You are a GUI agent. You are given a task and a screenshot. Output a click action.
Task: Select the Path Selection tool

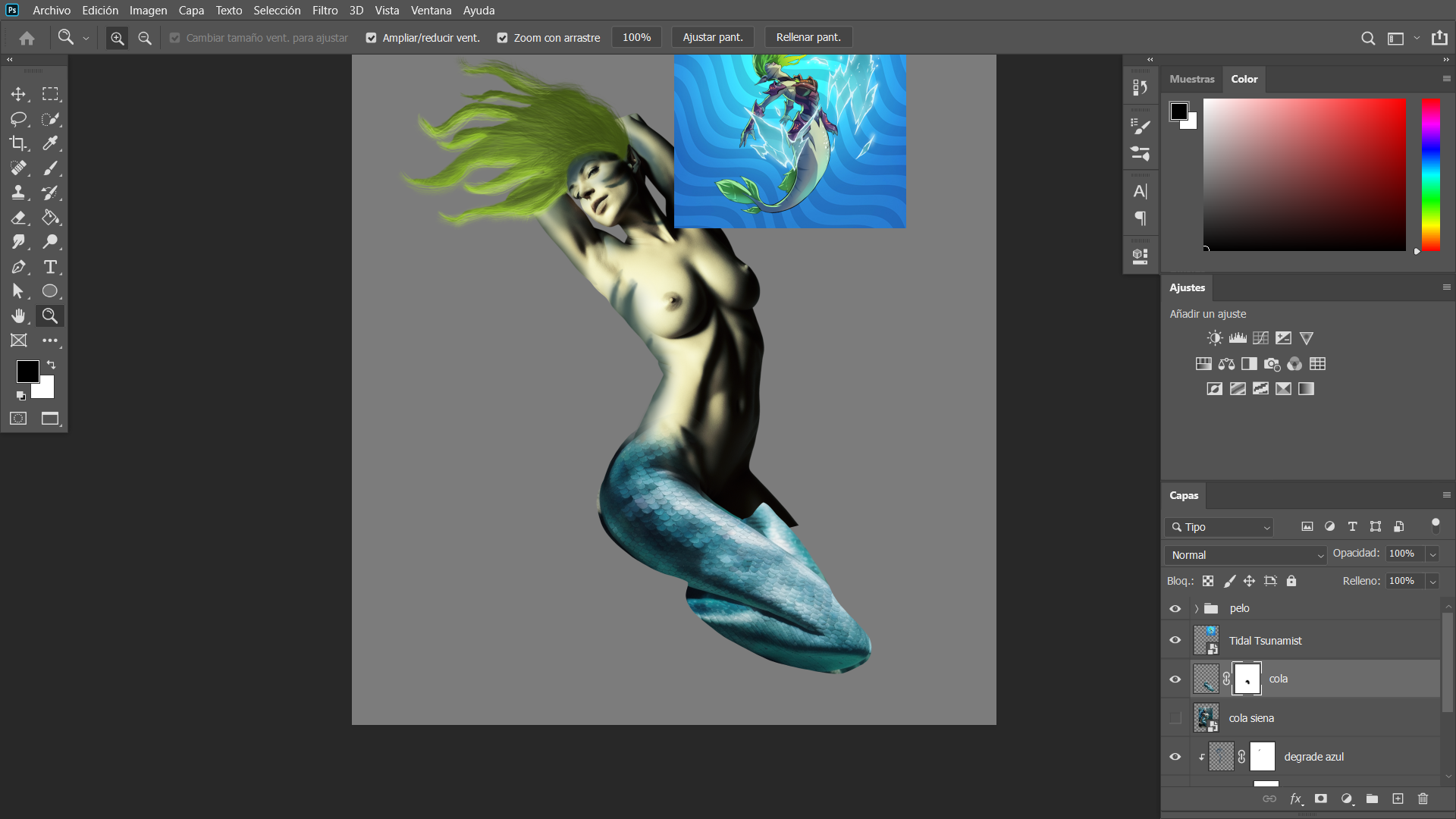(x=18, y=291)
